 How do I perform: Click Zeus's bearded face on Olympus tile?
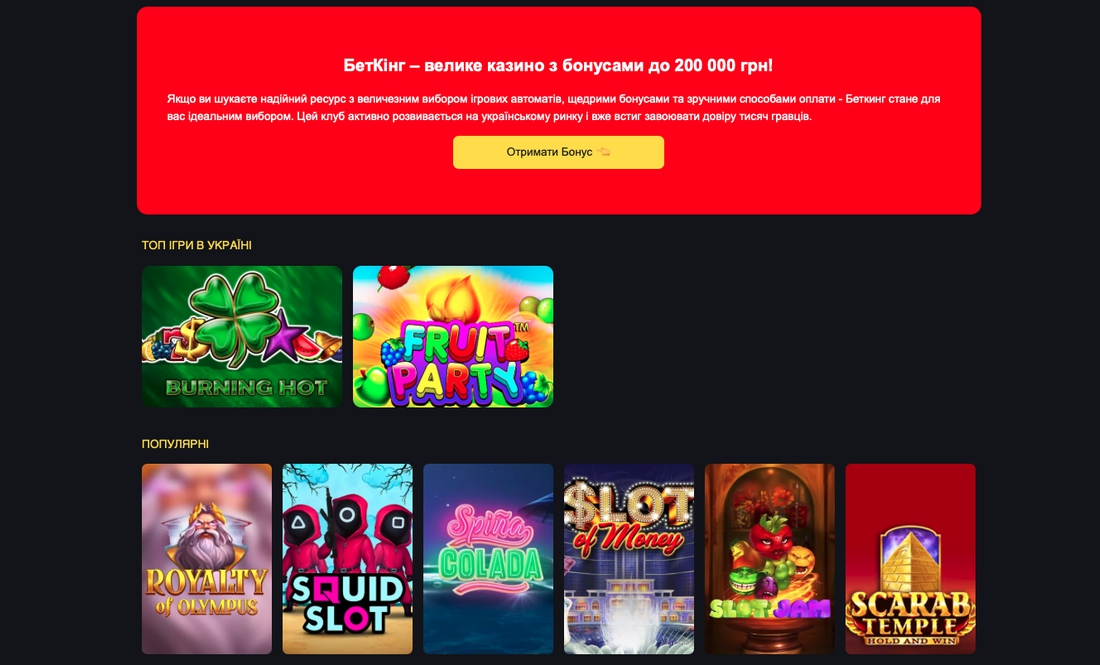tap(205, 540)
